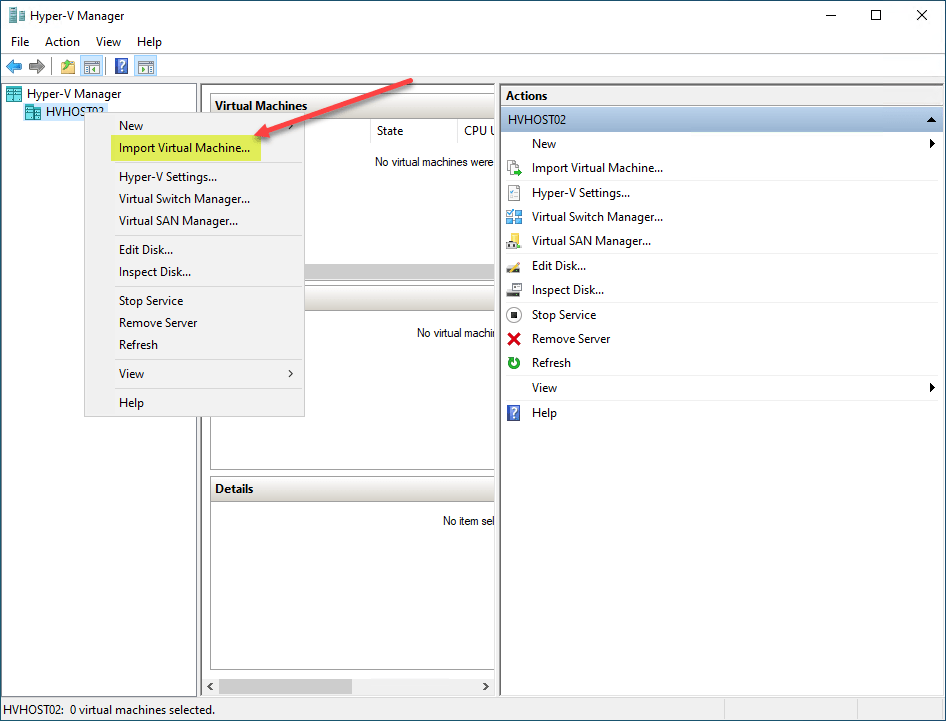Viewport: 946px width, 721px height.
Task: Click the Stop Service icon in Actions
Action: 513,315
